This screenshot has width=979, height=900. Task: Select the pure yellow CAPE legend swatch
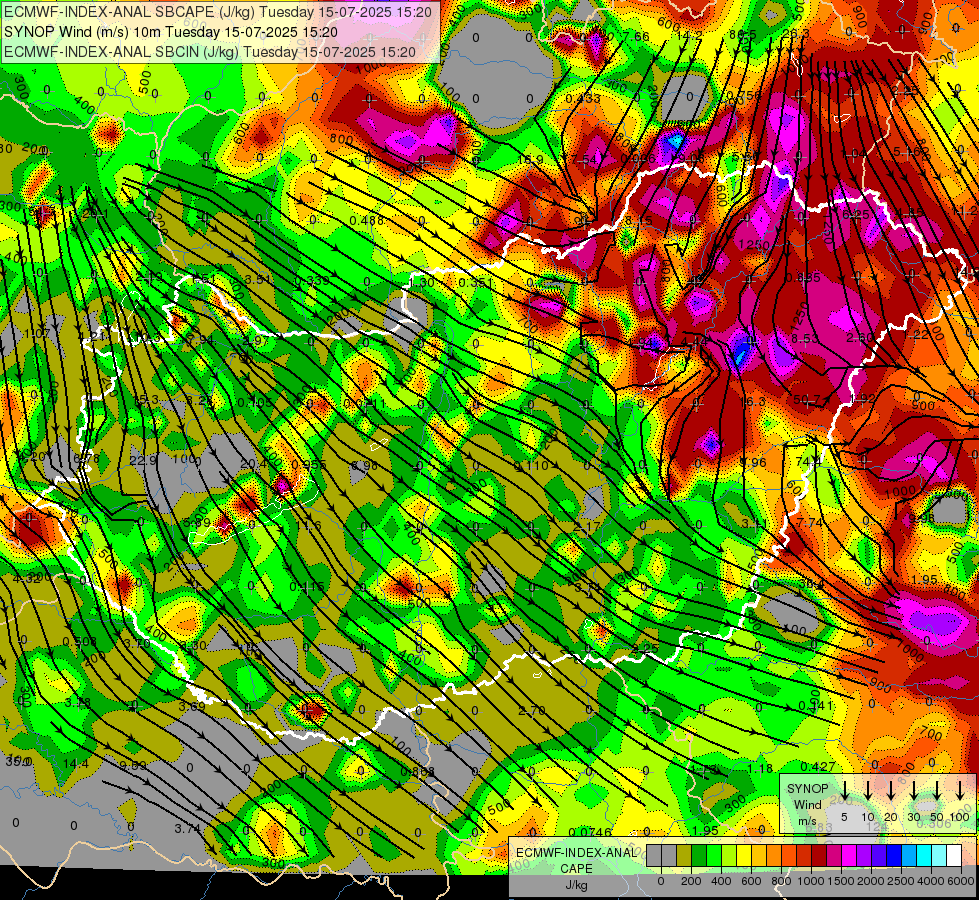pos(744,855)
